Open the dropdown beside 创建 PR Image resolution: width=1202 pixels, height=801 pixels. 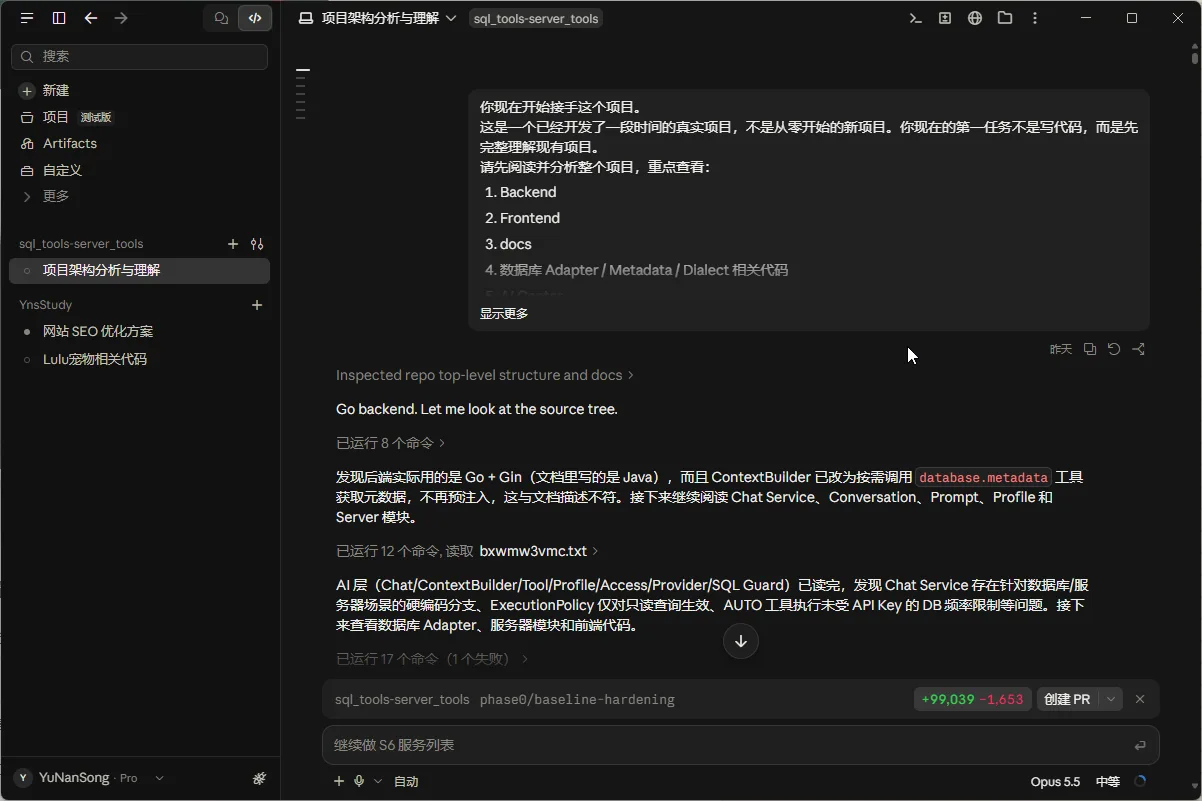pos(1110,700)
